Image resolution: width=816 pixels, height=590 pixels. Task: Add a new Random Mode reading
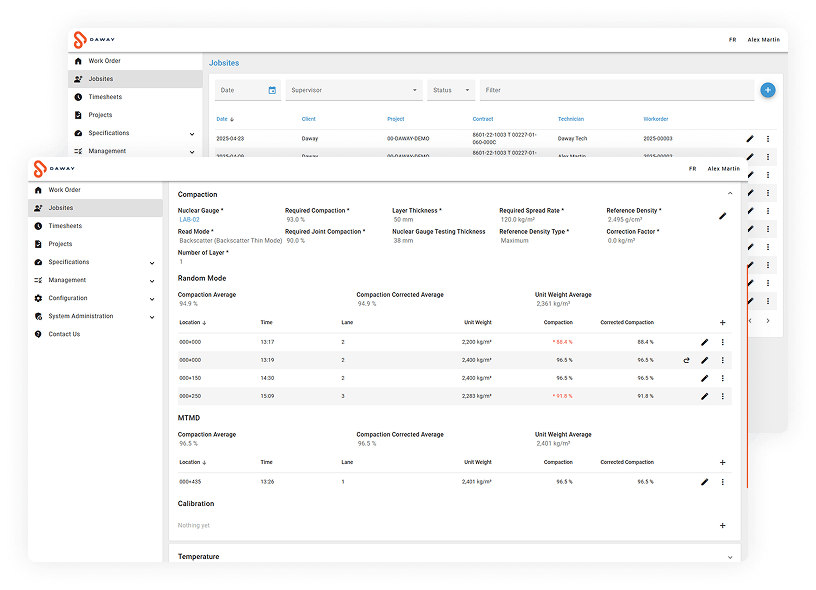tap(722, 323)
